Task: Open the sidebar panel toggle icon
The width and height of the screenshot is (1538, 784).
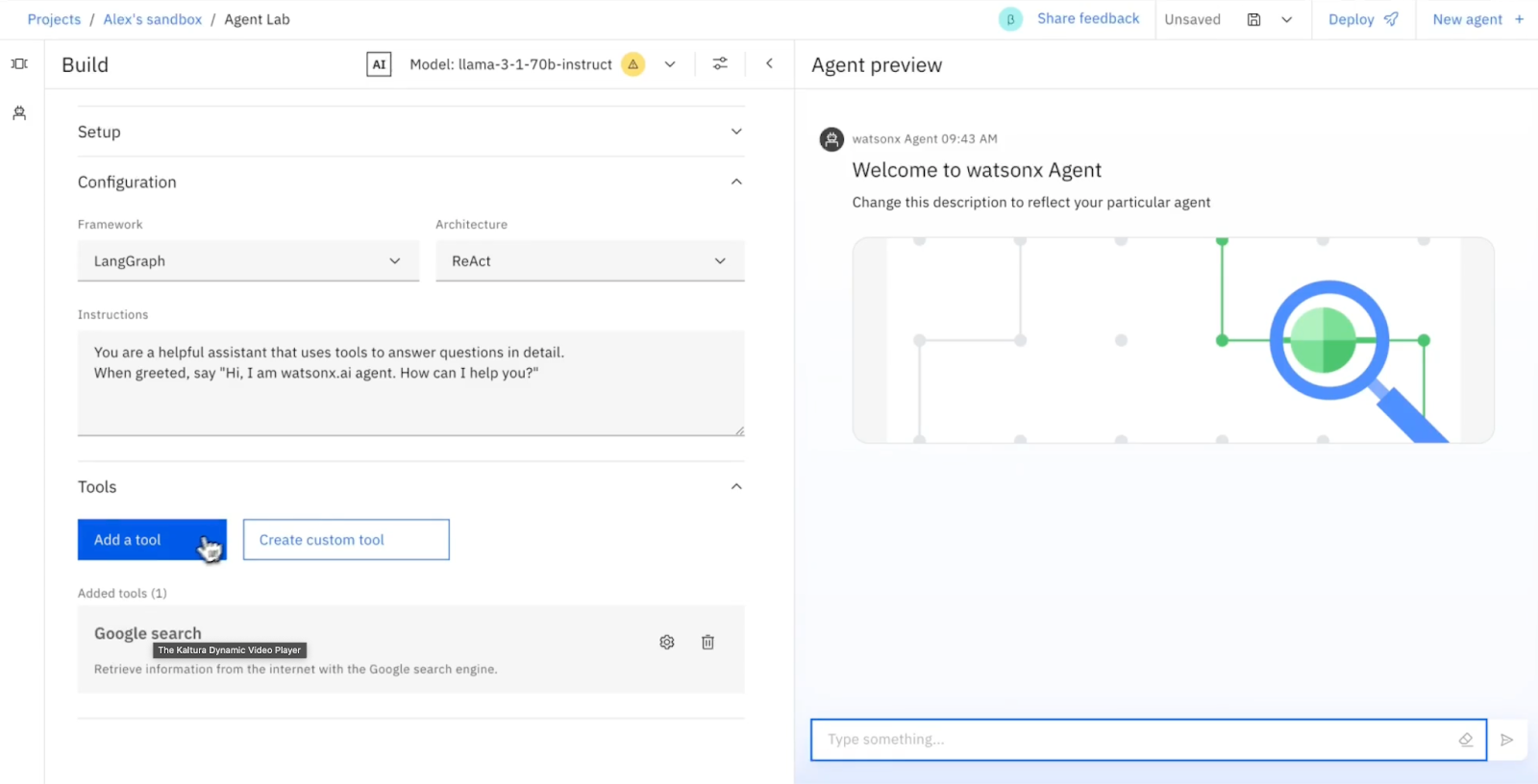Action: pos(19,63)
